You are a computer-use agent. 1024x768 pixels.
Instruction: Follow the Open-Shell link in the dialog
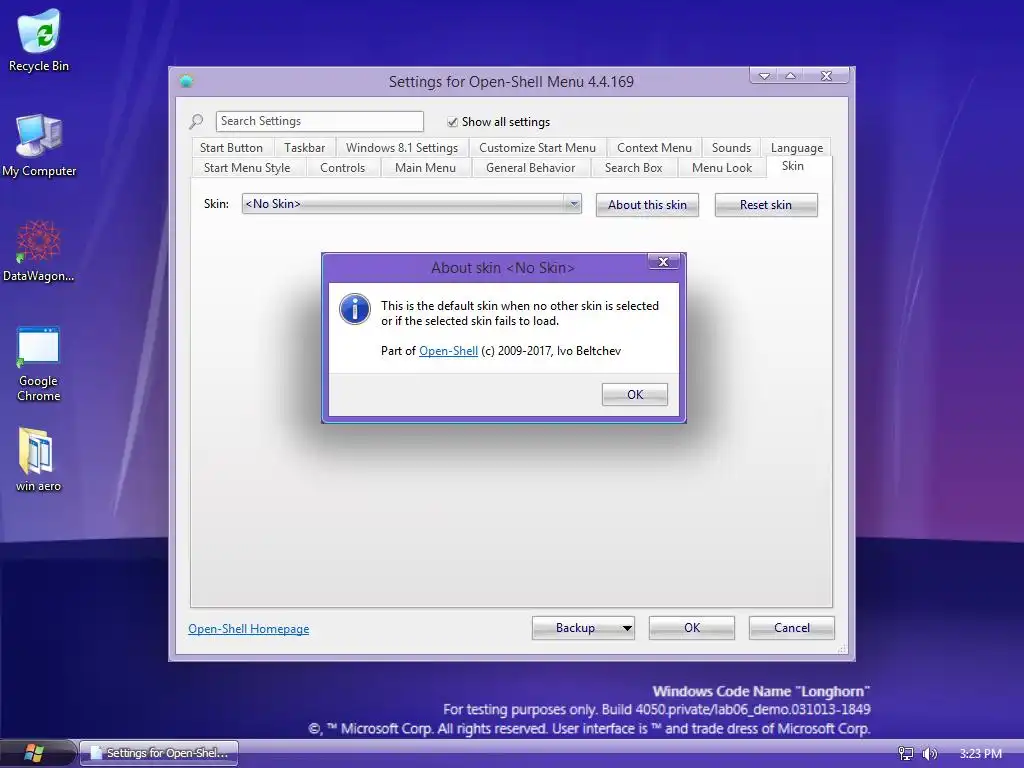tap(448, 351)
